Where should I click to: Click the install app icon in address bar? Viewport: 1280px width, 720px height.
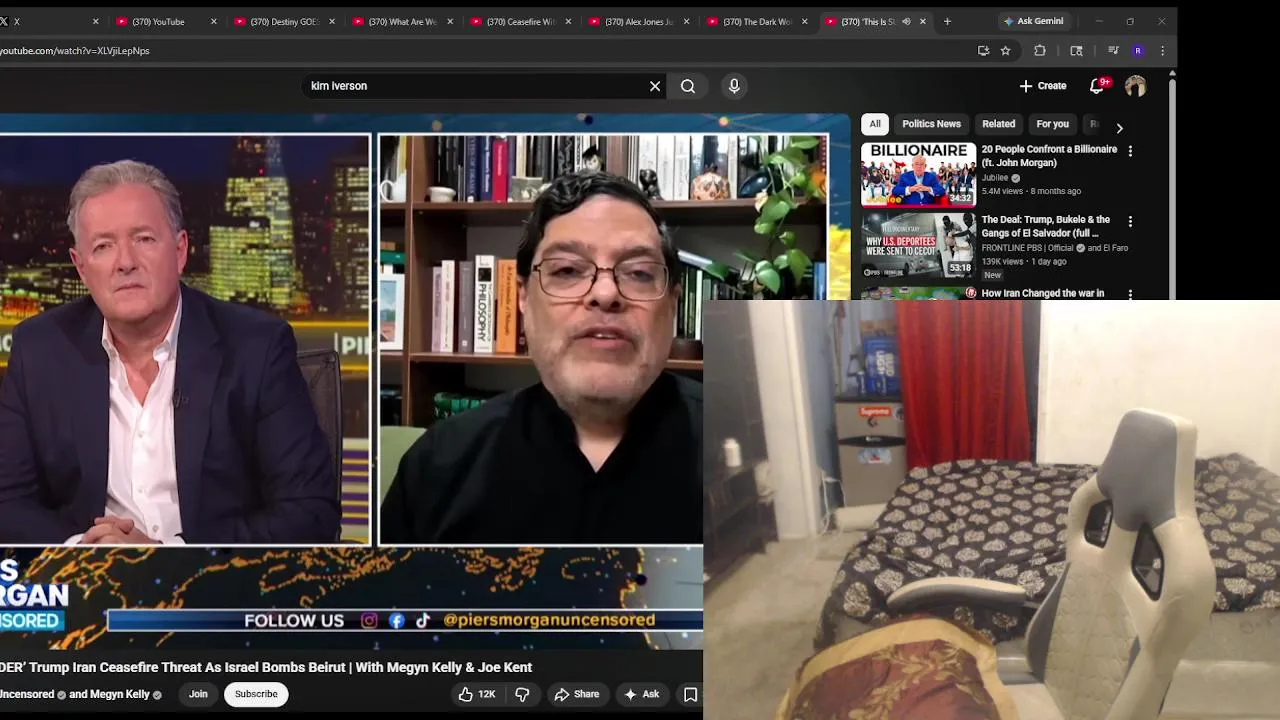click(983, 50)
